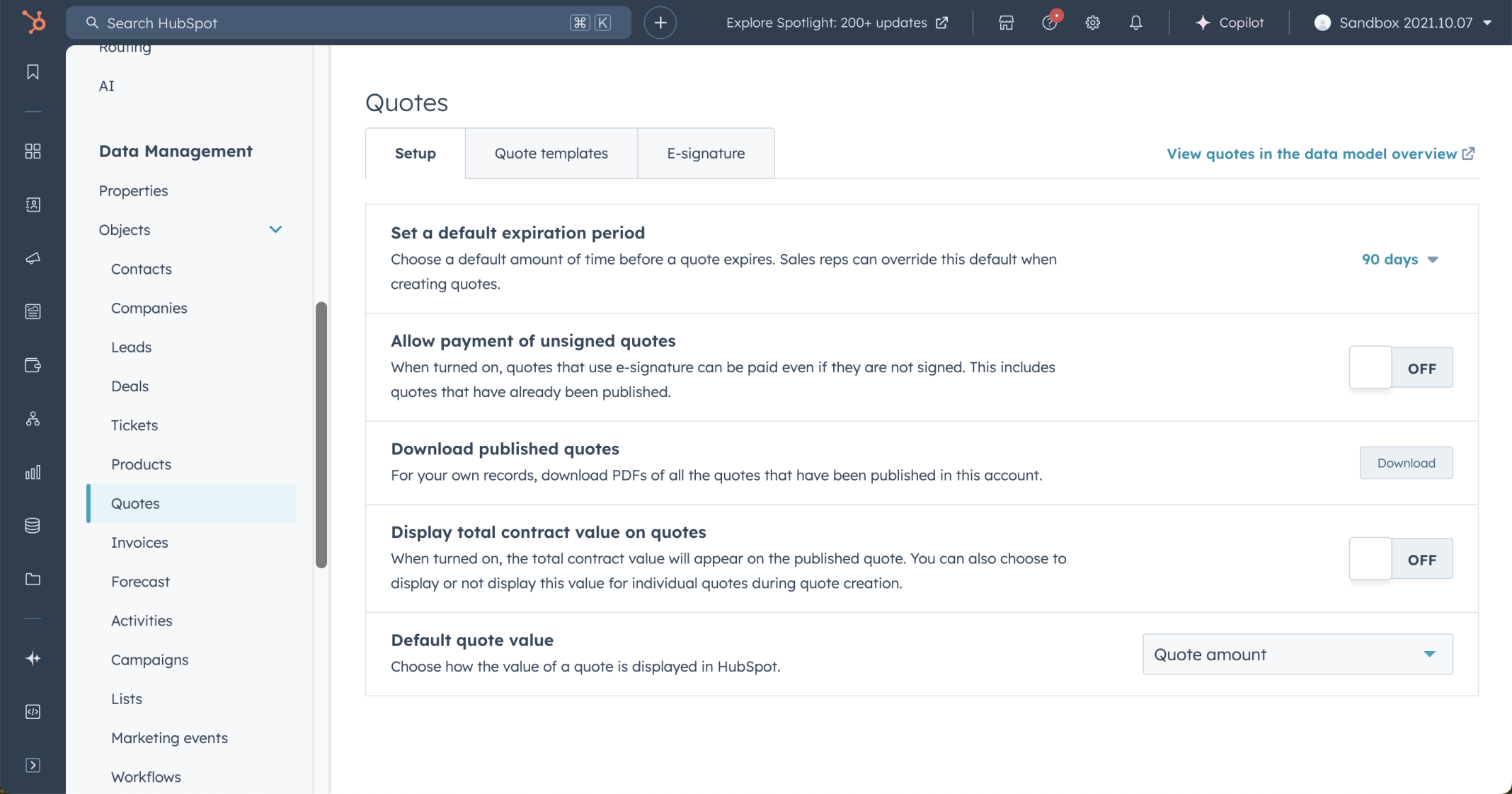
Task: Select Deals under Objects
Action: pos(130,386)
